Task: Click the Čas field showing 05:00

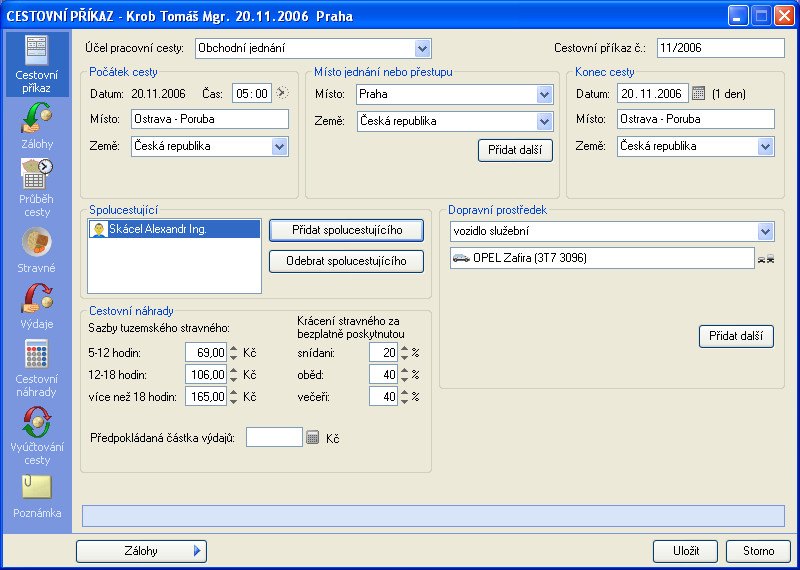Action: click(252, 93)
